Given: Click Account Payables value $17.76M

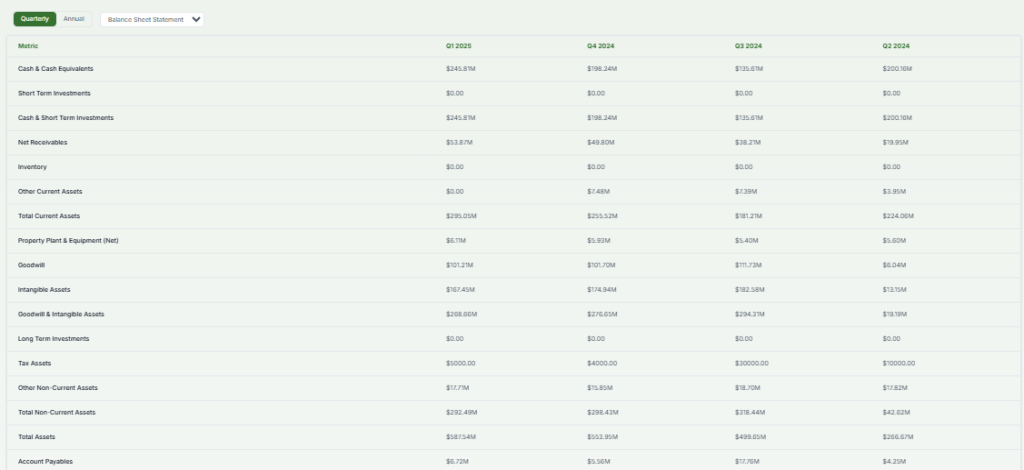Looking at the screenshot, I should (x=747, y=462).
